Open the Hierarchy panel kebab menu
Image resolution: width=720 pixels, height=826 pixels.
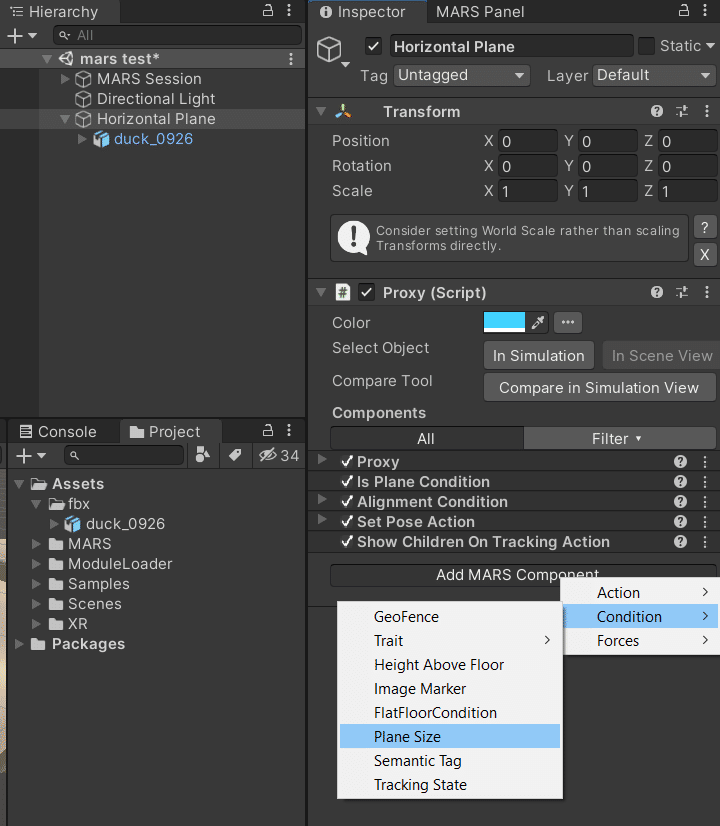click(289, 10)
